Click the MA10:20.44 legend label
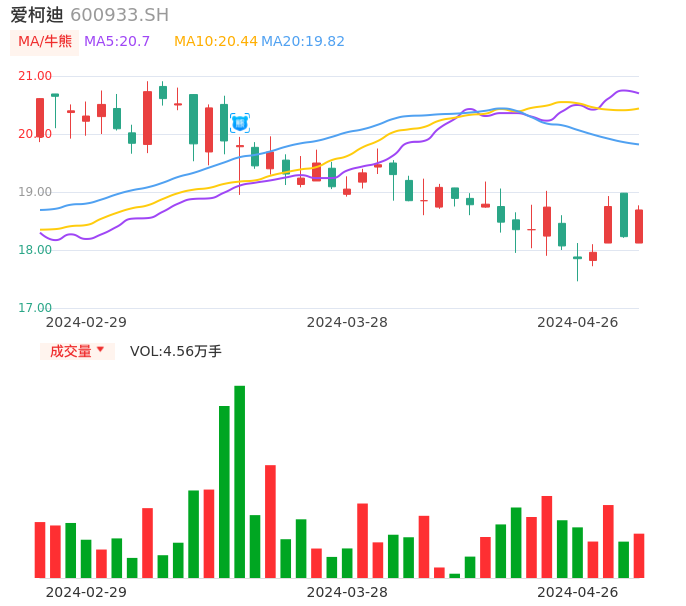 point(216,42)
